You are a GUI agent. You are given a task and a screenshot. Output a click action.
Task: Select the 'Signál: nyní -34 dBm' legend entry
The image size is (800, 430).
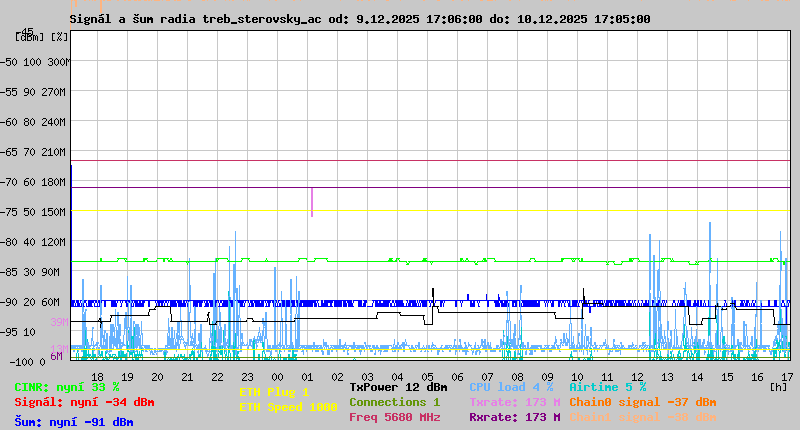point(84,402)
